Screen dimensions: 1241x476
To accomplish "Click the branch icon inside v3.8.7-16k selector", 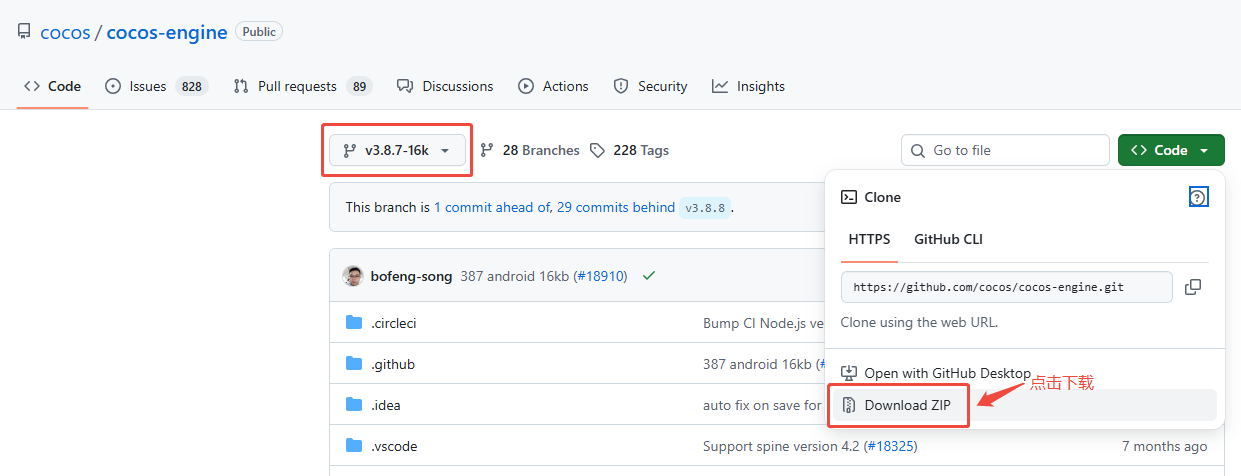I will coord(349,150).
